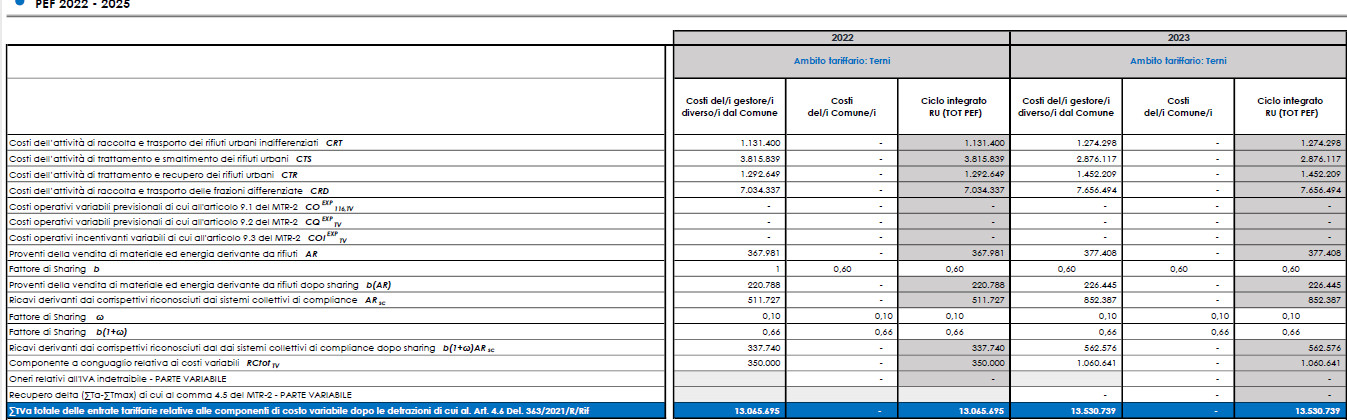Select the 2022 year header cell
This screenshot has width=1347, height=420.
pyautogui.click(x=841, y=37)
